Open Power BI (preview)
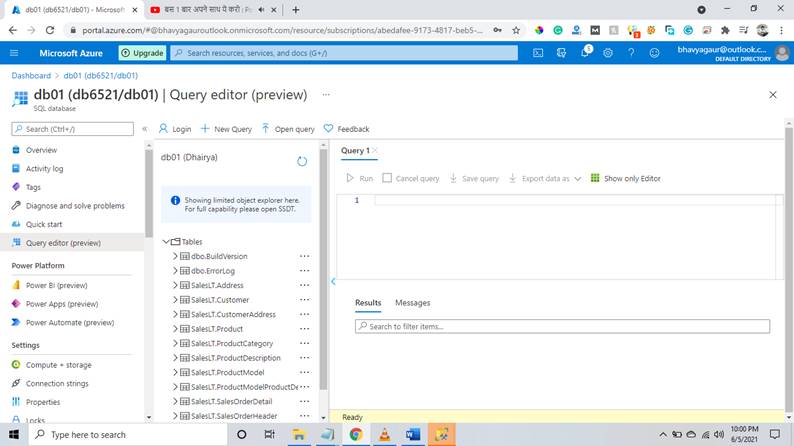The image size is (794, 446). point(57,285)
